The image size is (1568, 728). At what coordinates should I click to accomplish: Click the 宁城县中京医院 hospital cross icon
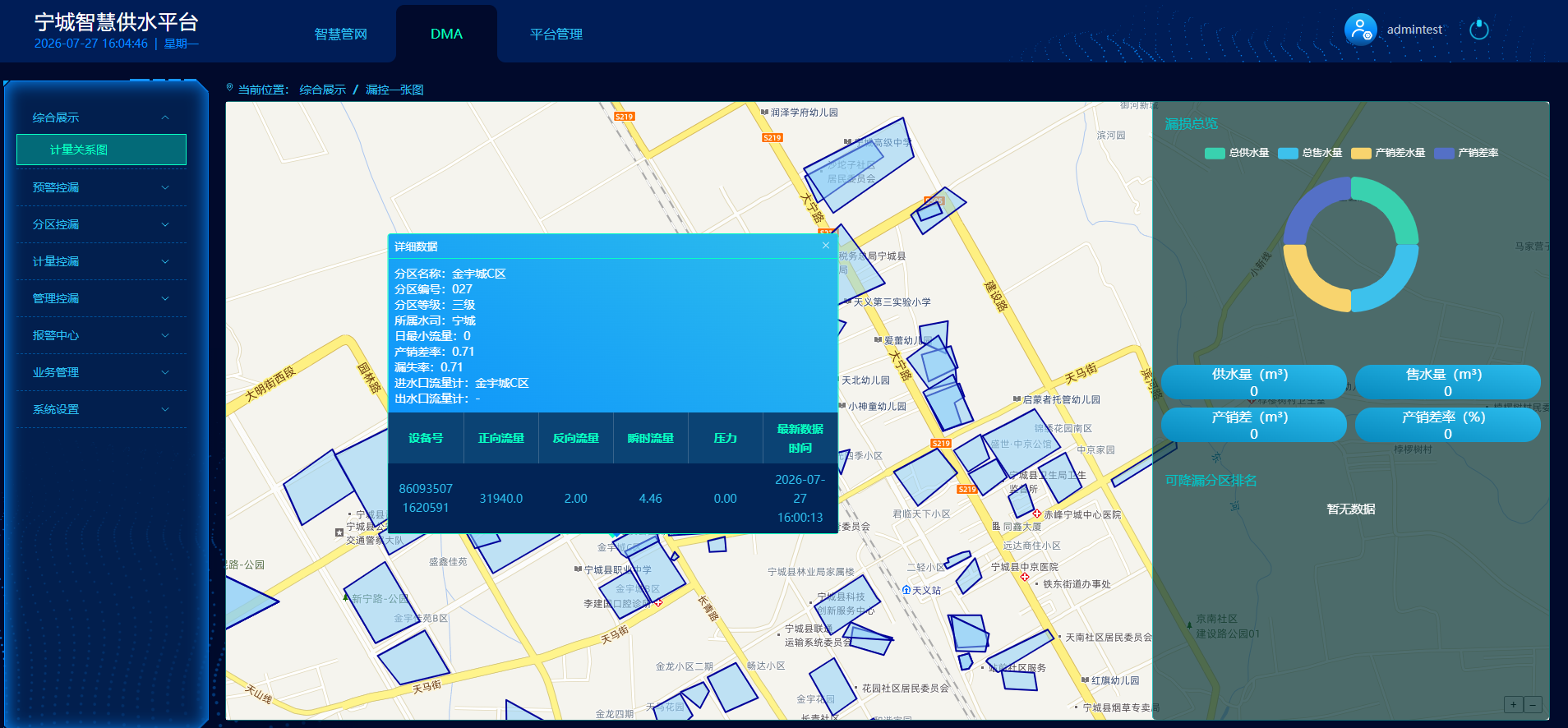coord(1025,577)
